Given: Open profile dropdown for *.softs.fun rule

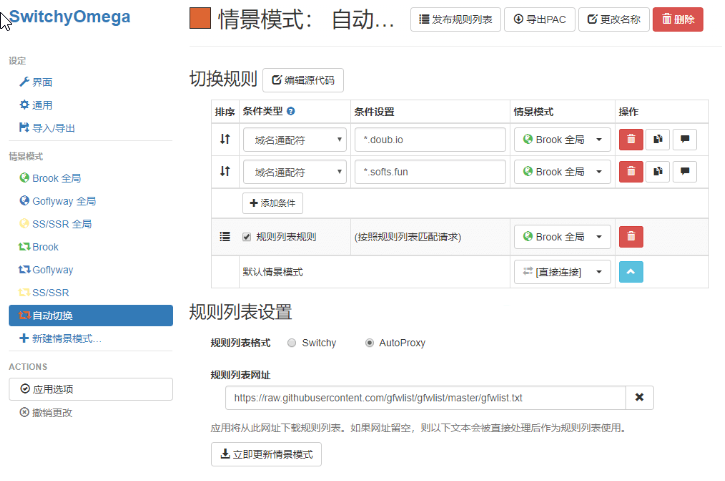Looking at the screenshot, I should click(562, 172).
